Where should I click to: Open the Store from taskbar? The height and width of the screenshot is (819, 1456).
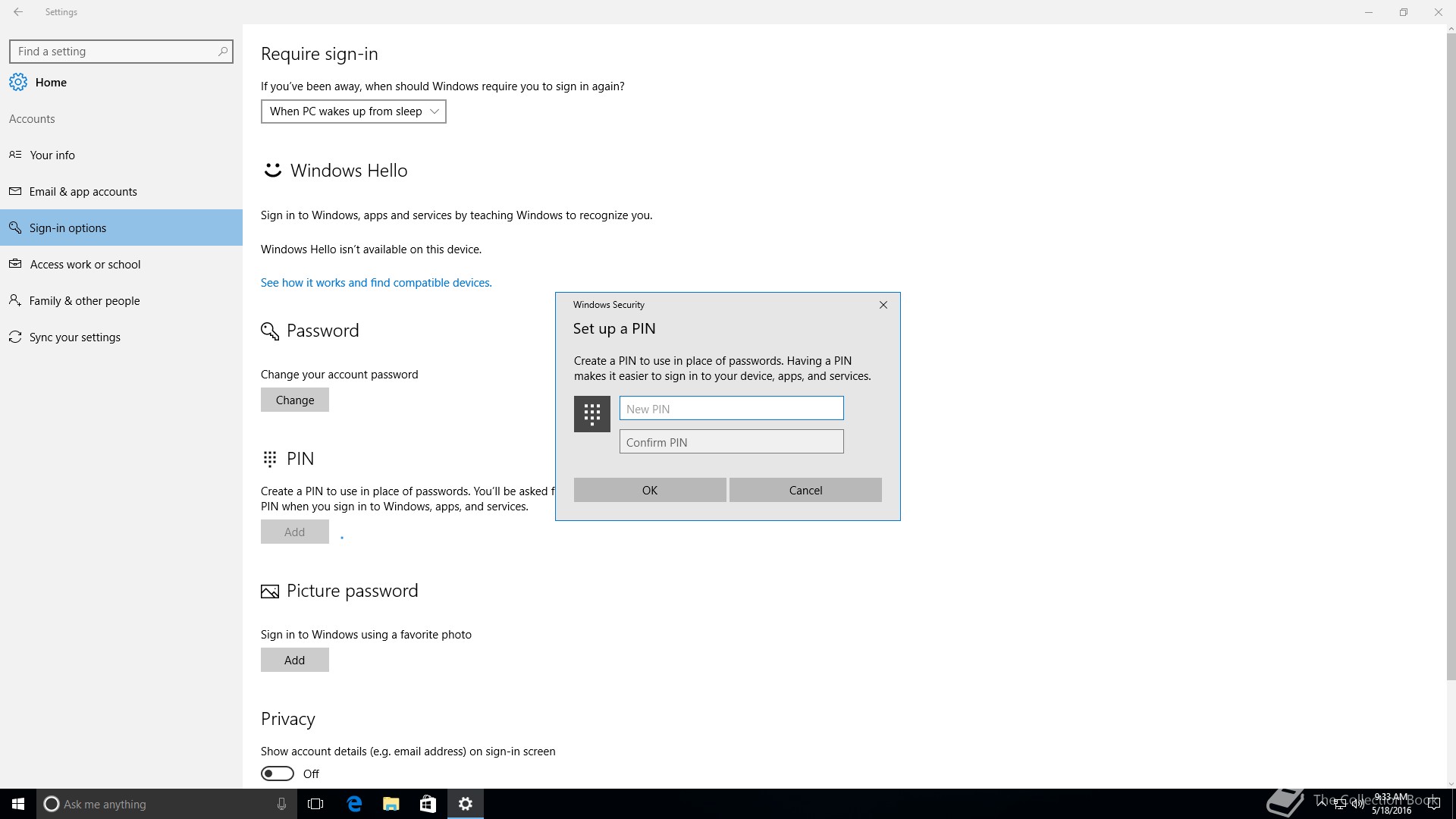(x=428, y=804)
